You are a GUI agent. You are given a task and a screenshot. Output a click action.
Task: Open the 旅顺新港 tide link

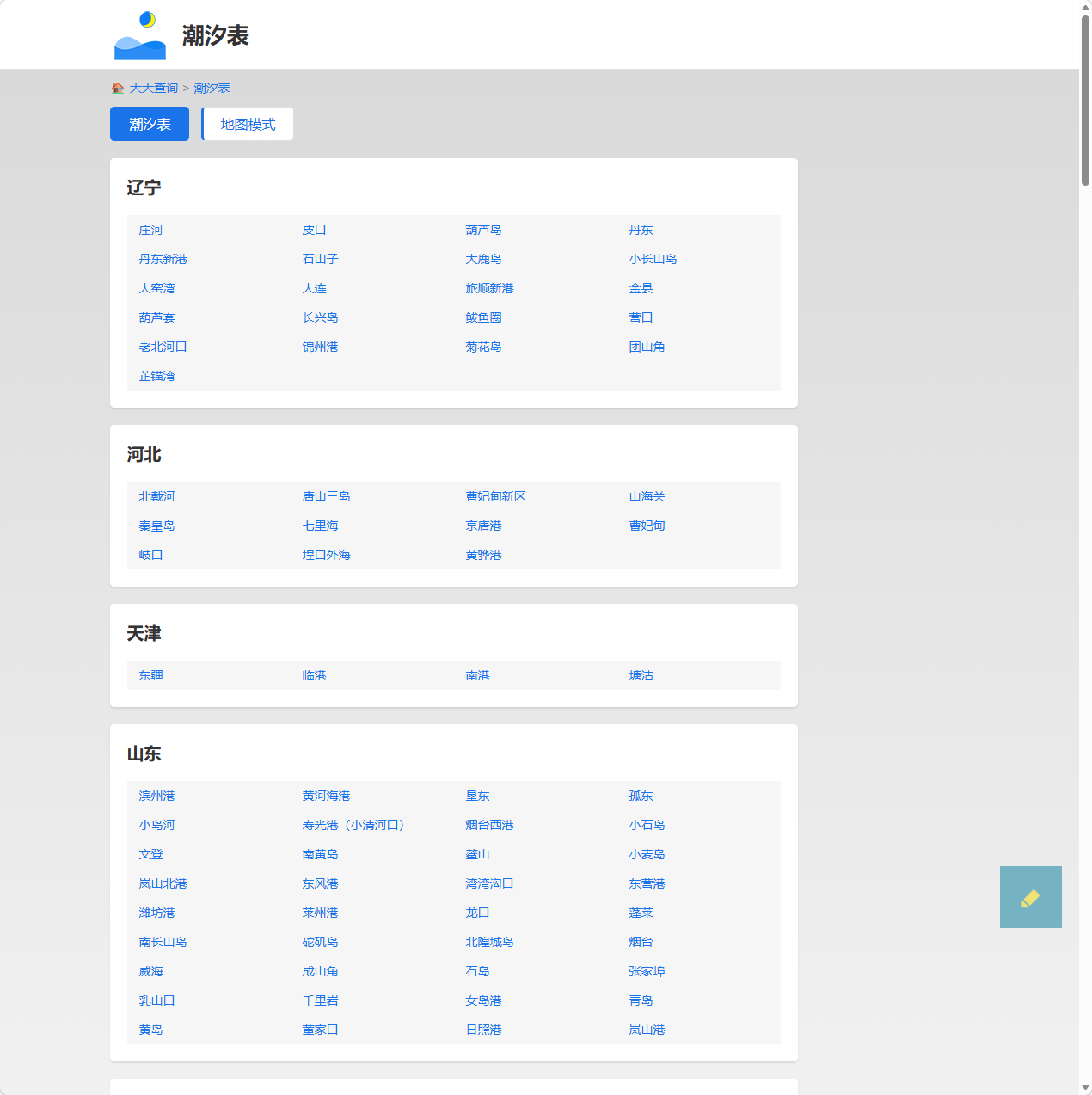click(x=489, y=288)
